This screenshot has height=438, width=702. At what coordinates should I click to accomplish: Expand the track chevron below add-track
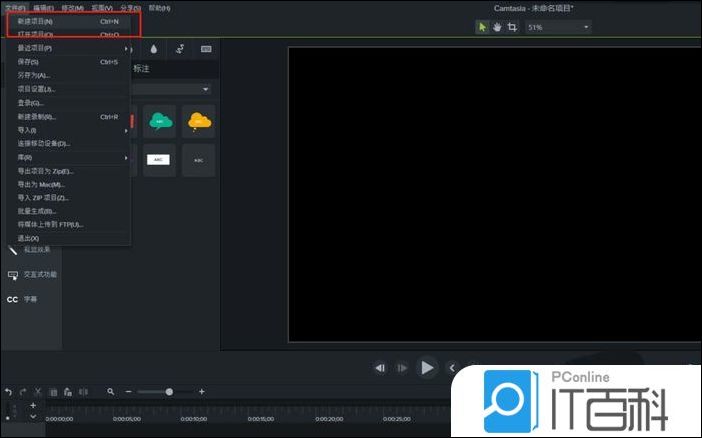33,417
